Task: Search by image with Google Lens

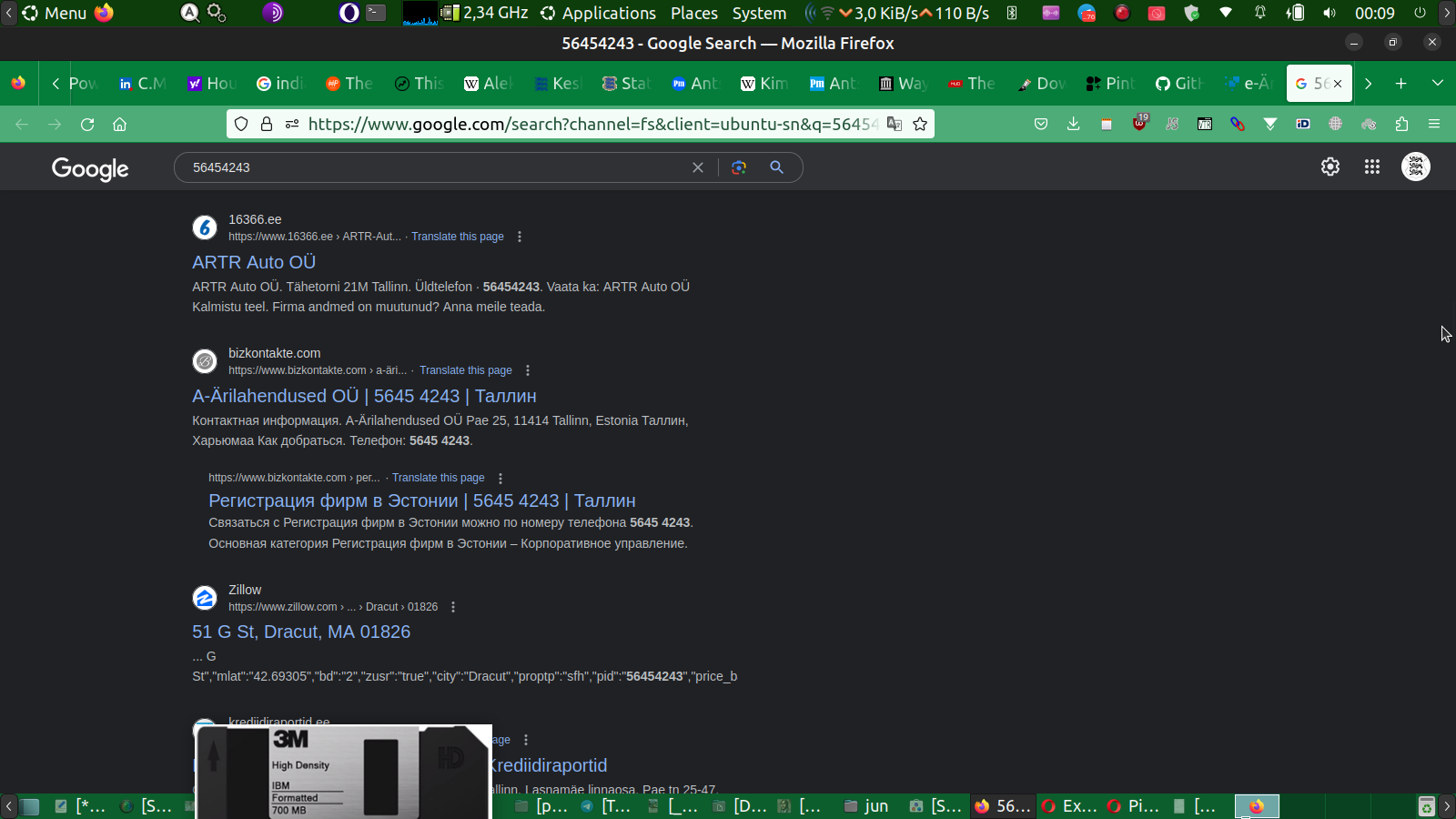Action: (x=739, y=167)
